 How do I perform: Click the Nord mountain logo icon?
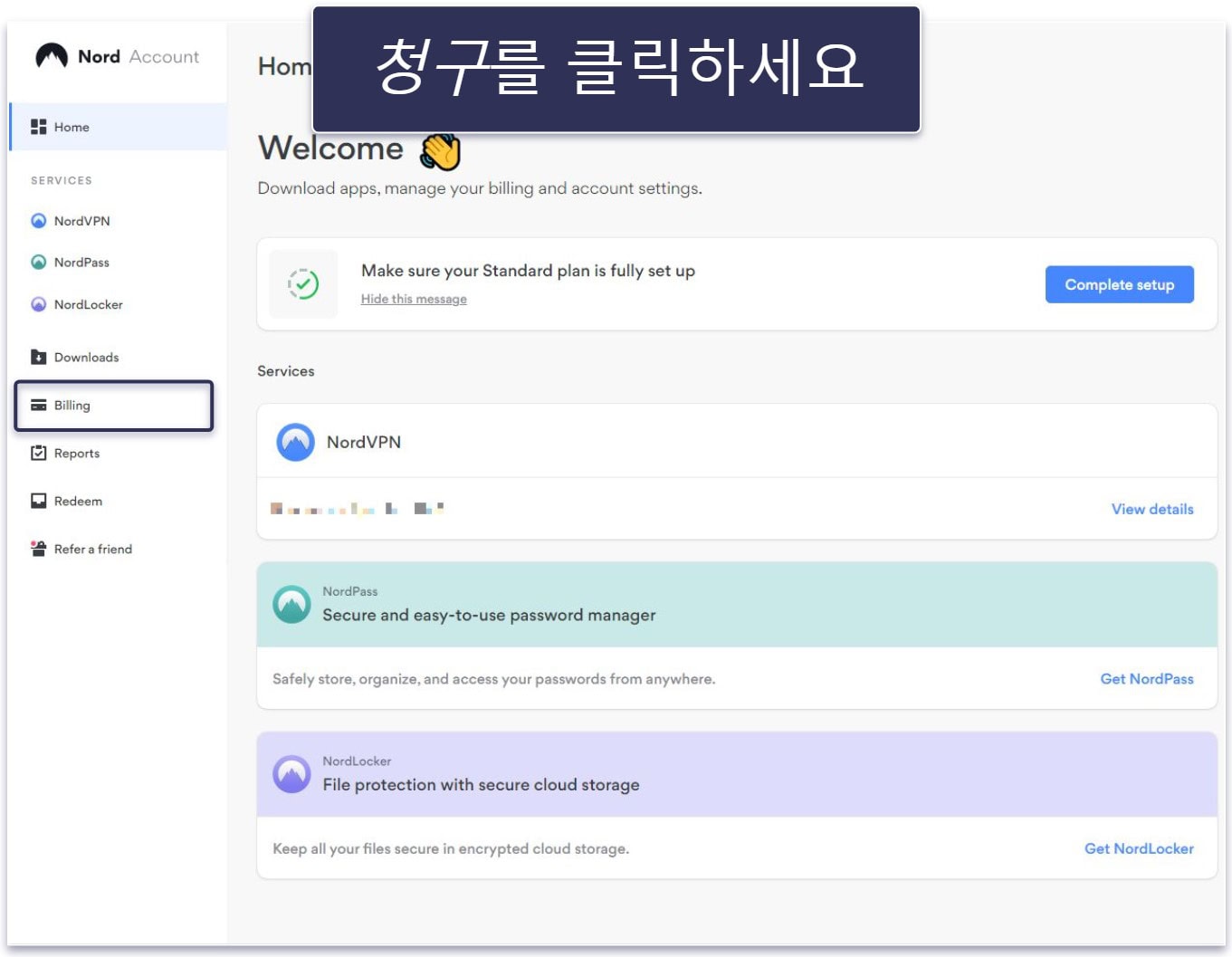click(x=52, y=56)
